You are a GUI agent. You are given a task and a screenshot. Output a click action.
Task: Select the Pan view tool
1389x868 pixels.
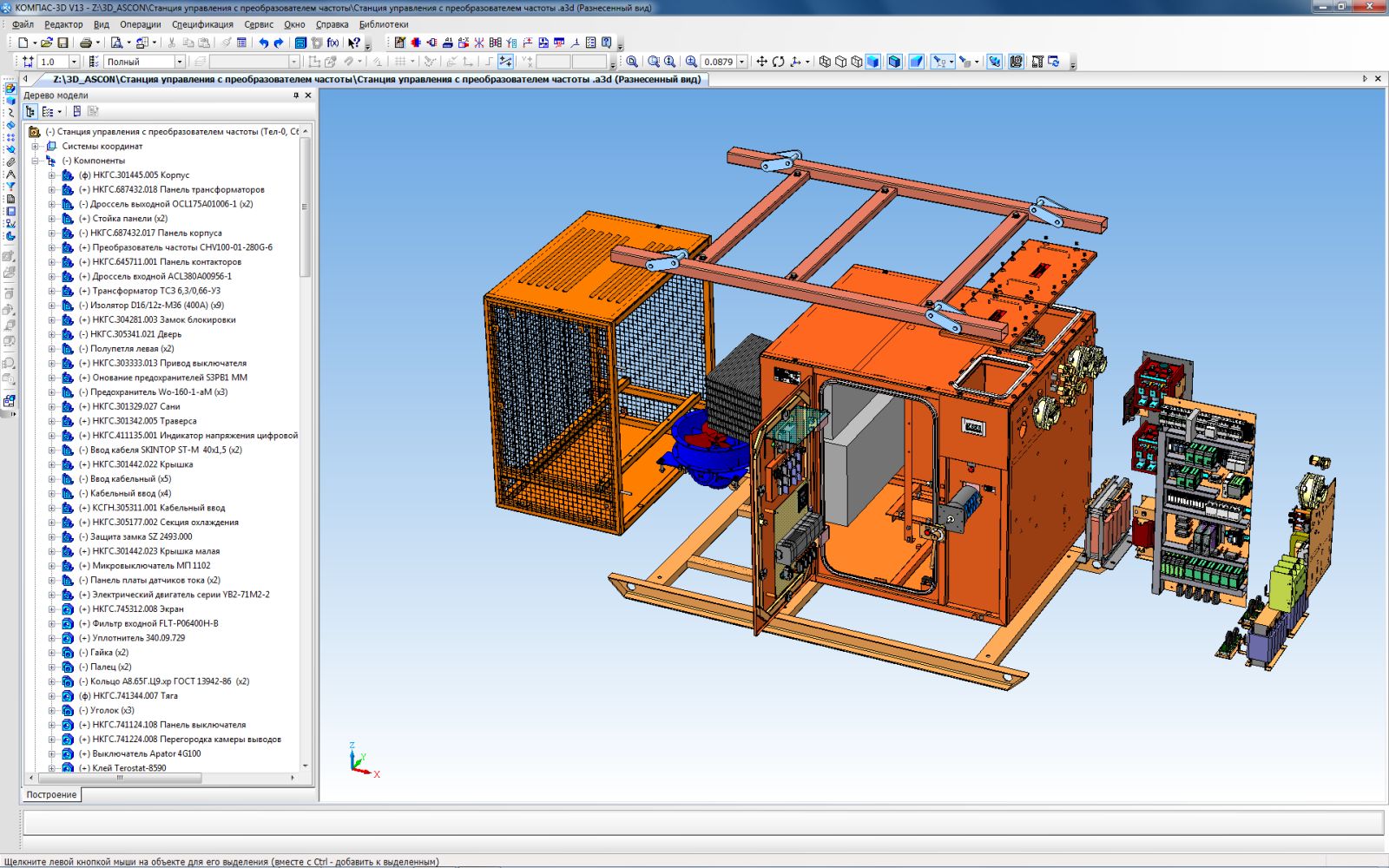(761, 62)
